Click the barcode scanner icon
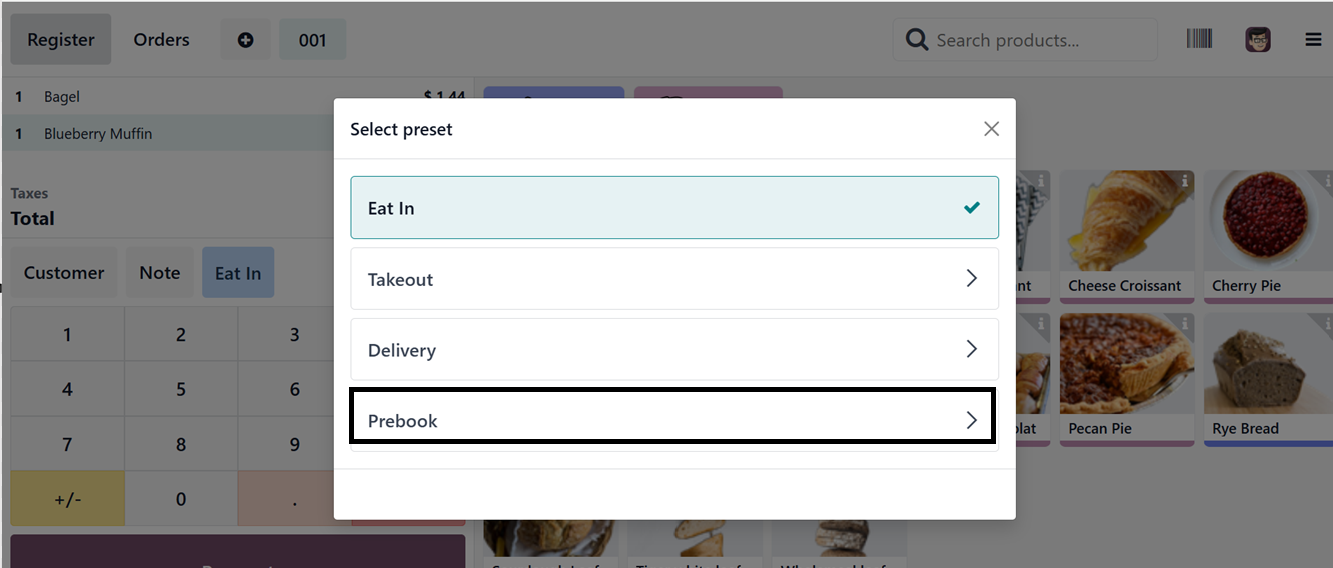This screenshot has width=1333, height=568. click(1199, 39)
